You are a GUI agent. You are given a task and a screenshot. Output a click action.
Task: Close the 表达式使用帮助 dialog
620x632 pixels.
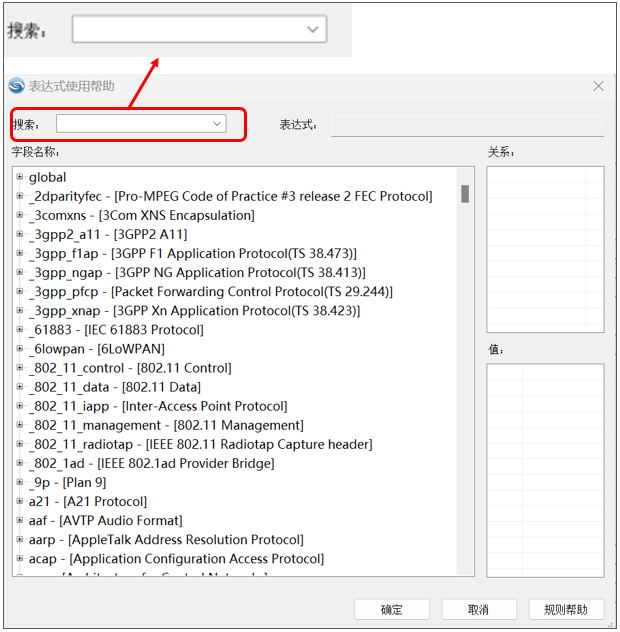click(x=598, y=86)
